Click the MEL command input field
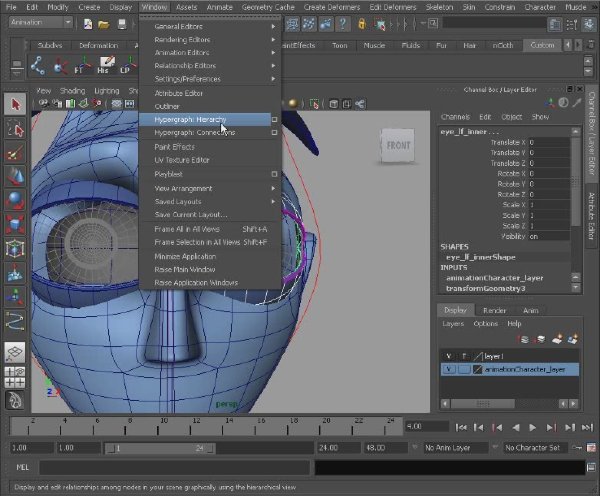 point(174,467)
